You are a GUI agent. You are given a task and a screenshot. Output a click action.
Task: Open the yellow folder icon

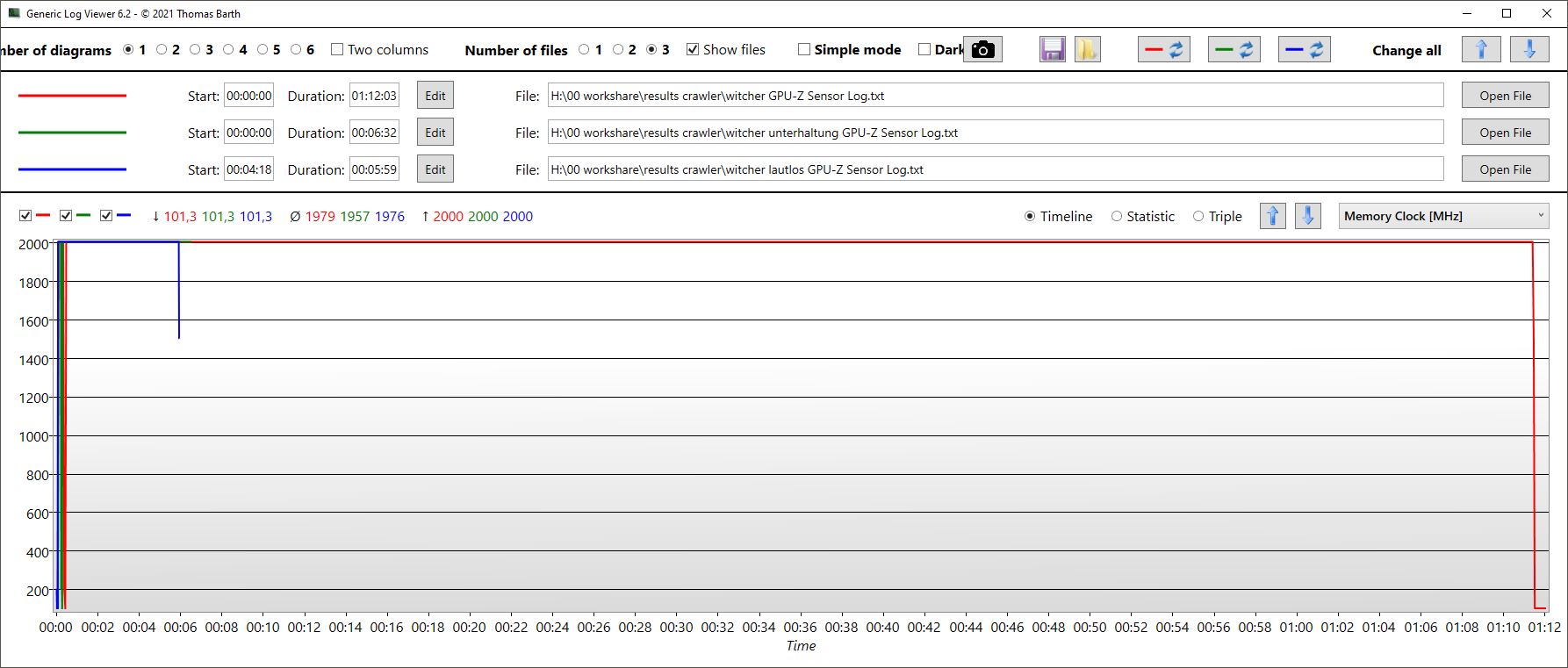[x=1087, y=50]
